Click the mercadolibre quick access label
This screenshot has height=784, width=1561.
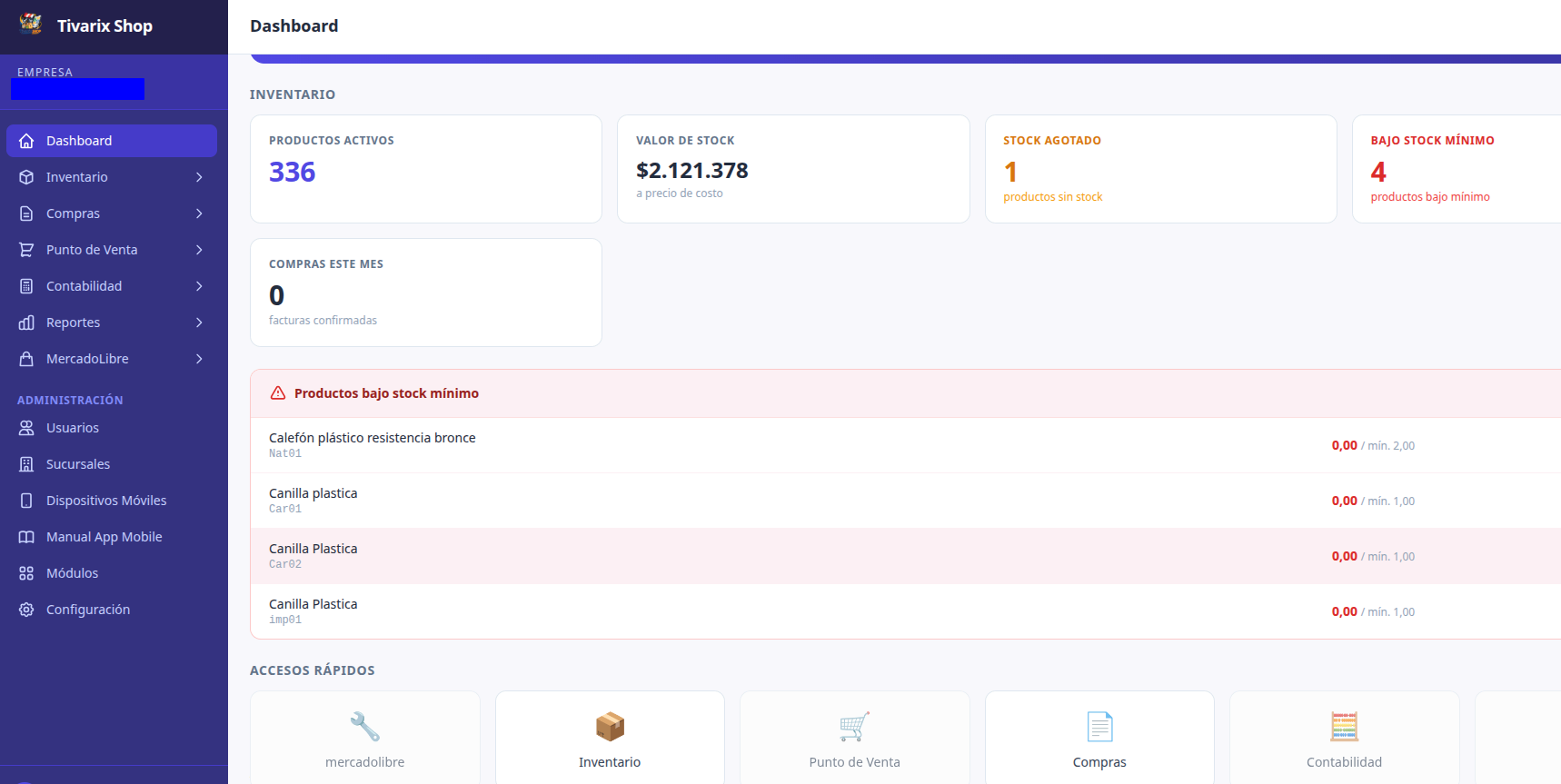[x=365, y=762]
